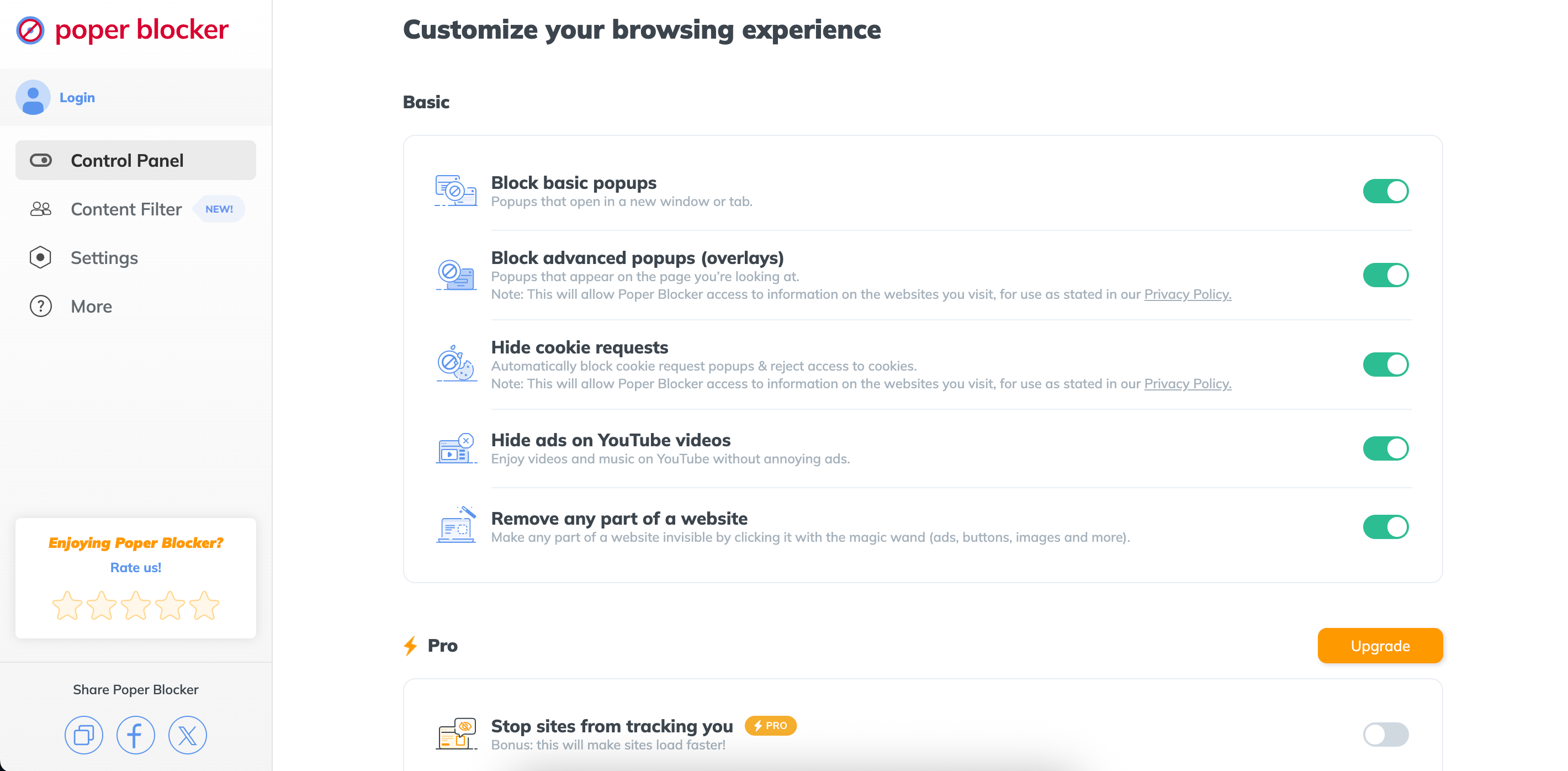Disable Block basic popups toggle

tap(1385, 191)
